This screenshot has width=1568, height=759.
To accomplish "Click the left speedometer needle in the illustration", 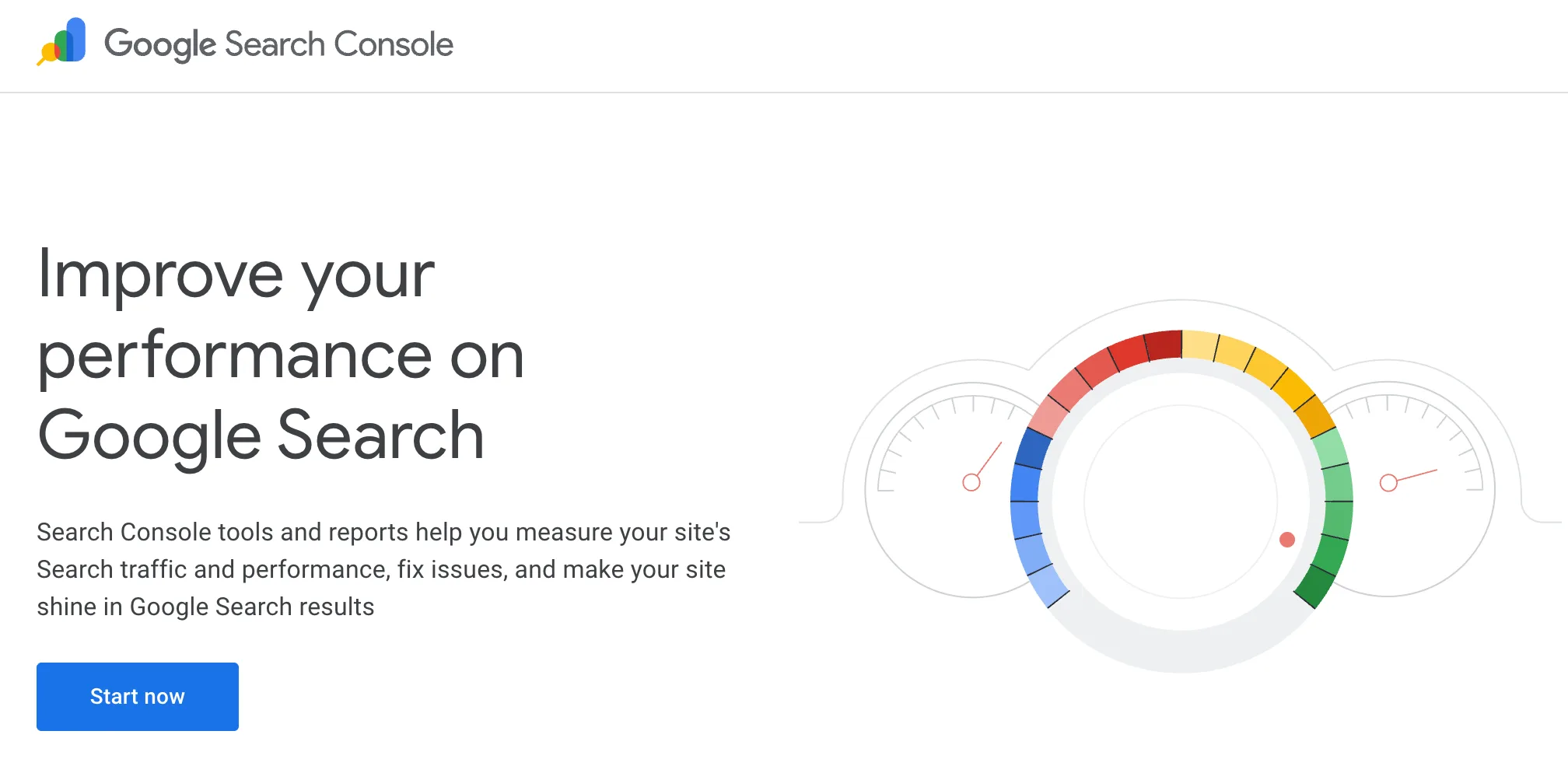I will pos(986,462).
